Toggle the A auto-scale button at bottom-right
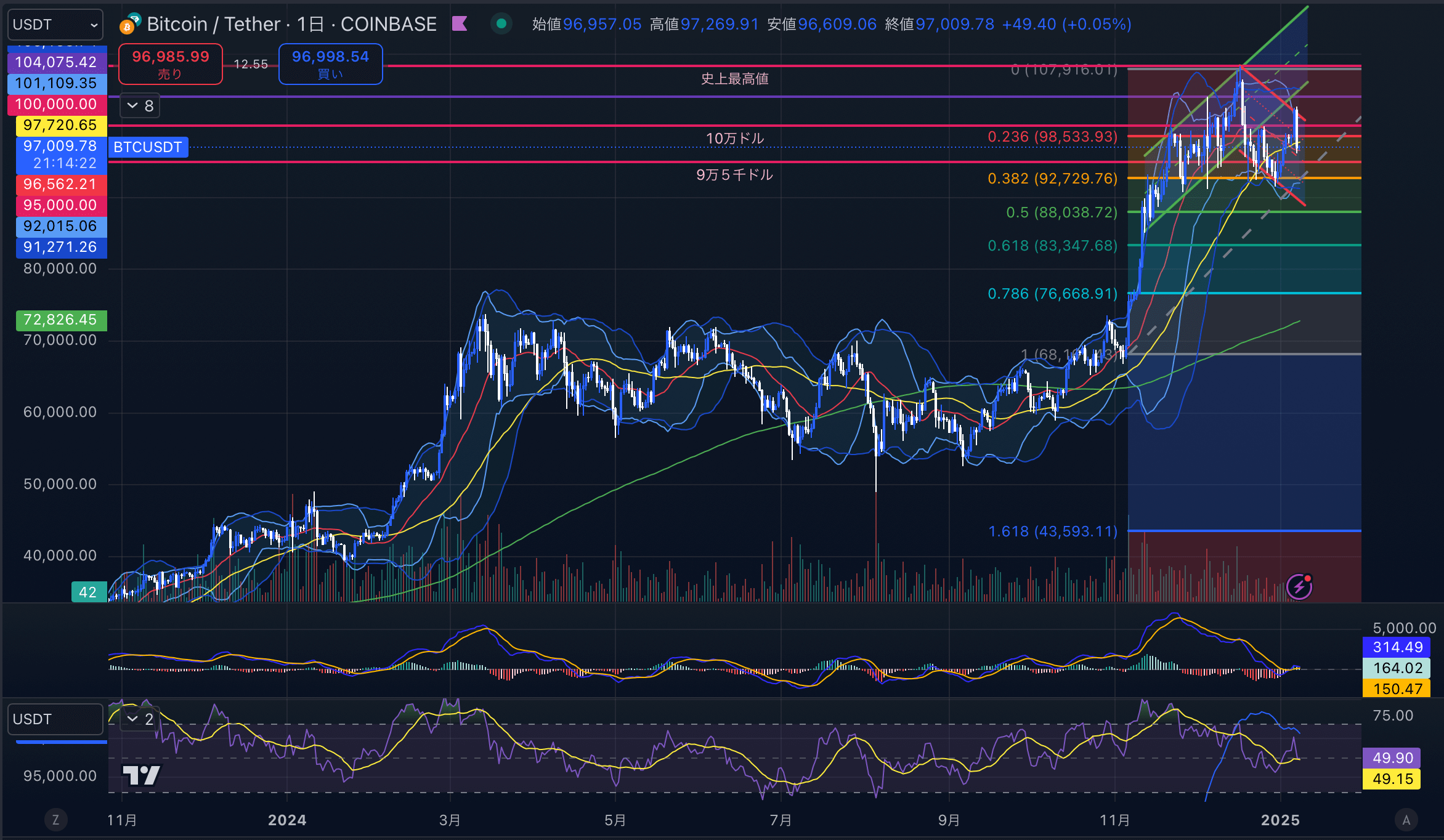The width and height of the screenshot is (1444, 840). [1406, 820]
